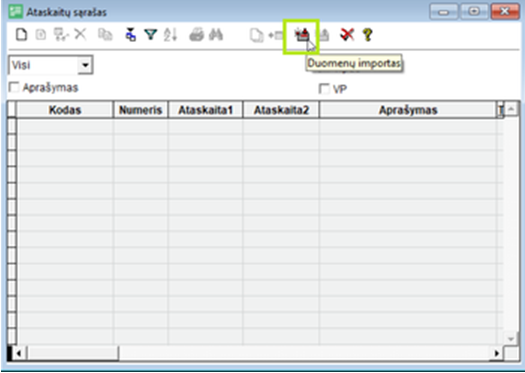
Task: Click the grayed data export icon
Action: click(324, 35)
